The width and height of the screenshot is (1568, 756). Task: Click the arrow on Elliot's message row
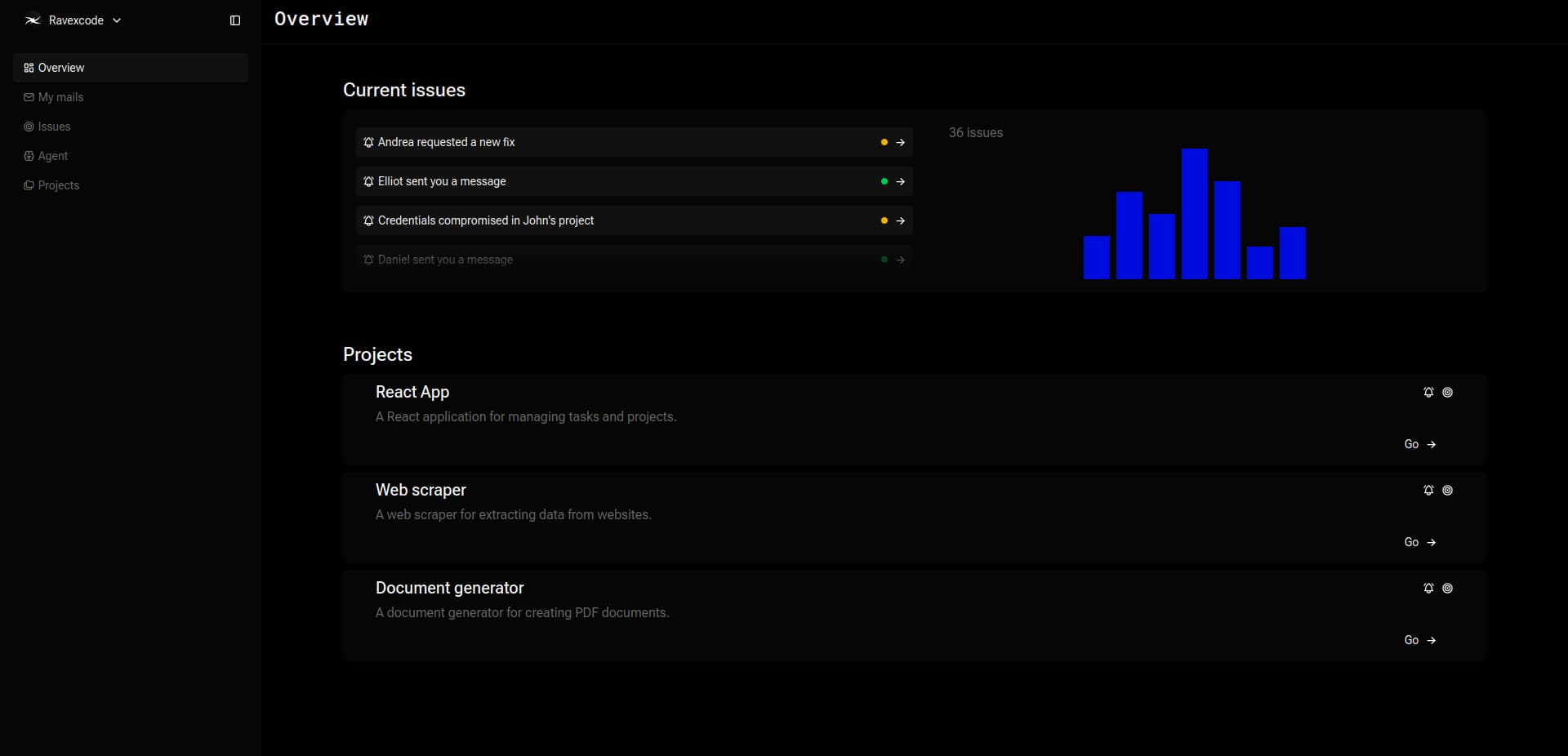tap(900, 181)
